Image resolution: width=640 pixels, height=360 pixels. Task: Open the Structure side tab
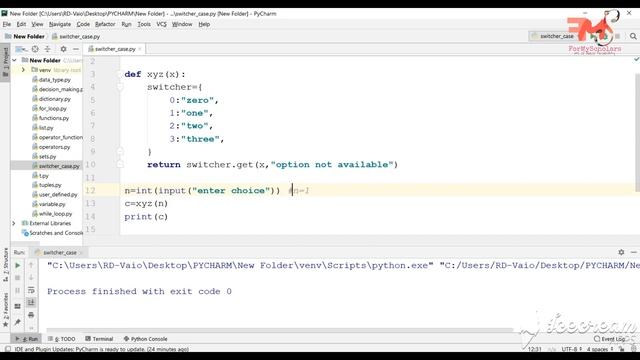click(5, 264)
